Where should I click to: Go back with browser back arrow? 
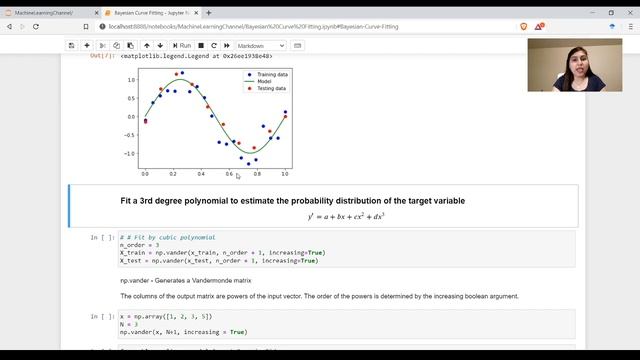(x=9, y=27)
